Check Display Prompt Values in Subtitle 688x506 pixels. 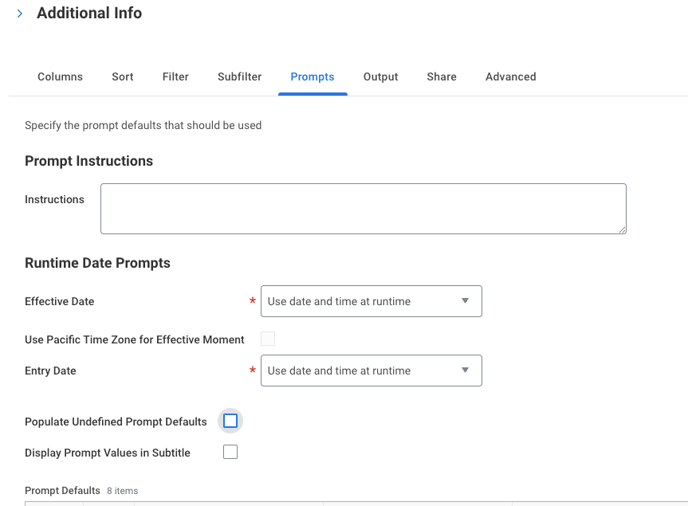230,452
